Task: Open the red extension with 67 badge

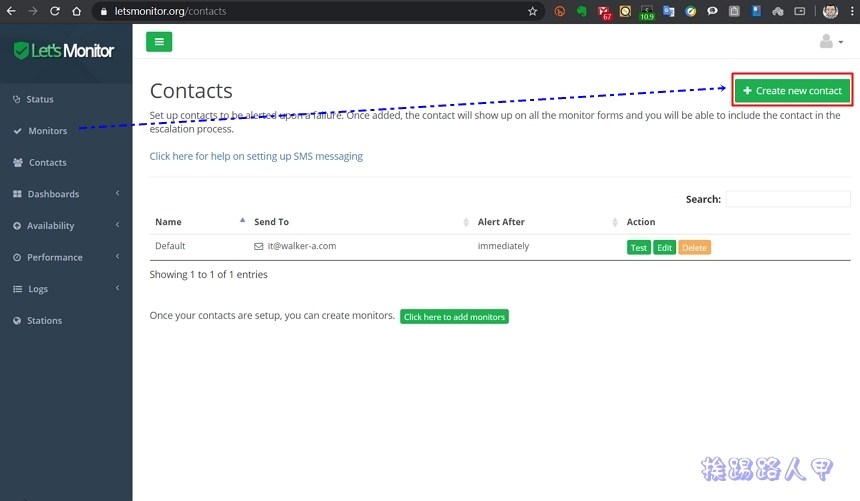Action: tap(604, 12)
